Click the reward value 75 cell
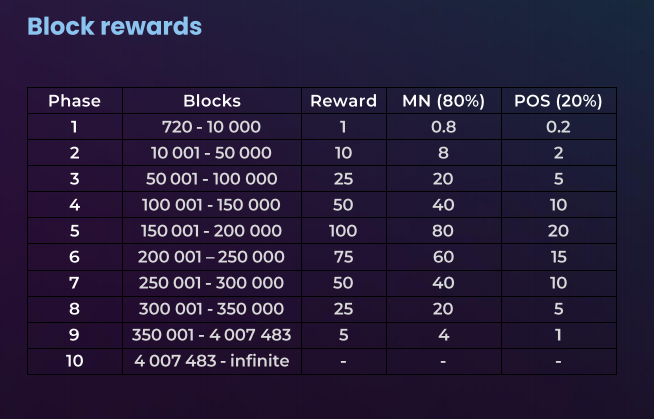This screenshot has height=419, width=654. 344,257
